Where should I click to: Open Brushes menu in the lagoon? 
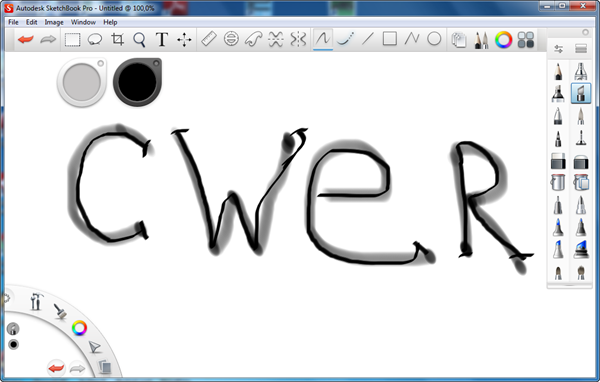click(60, 312)
